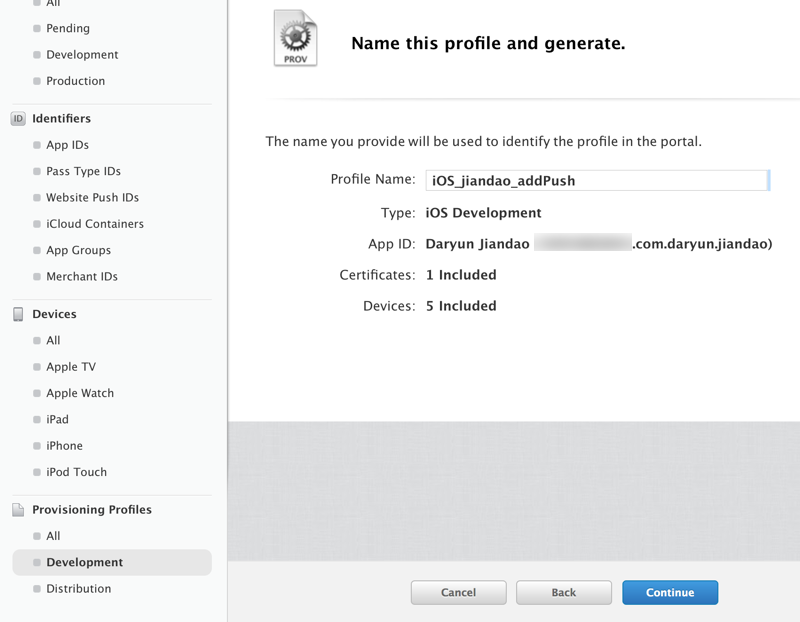This screenshot has height=622, width=800.
Task: Open Pending certificates
Action: (67, 29)
